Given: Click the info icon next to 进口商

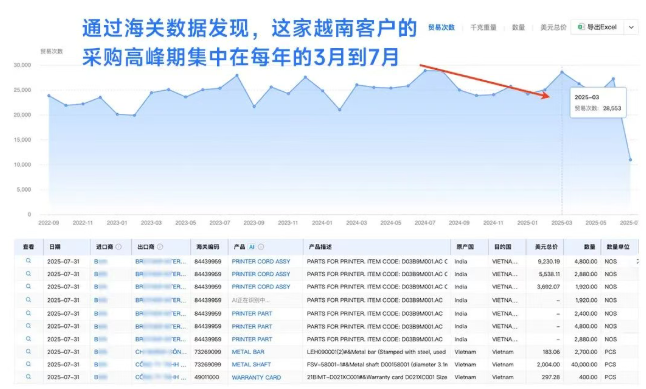Looking at the screenshot, I should (x=119, y=247).
